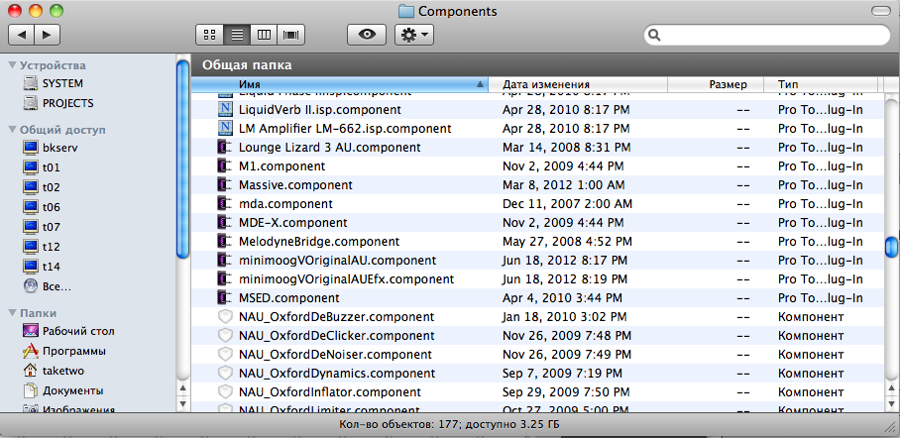Open Программы in sidebar
The width and height of the screenshot is (900, 438).
click(x=64, y=351)
